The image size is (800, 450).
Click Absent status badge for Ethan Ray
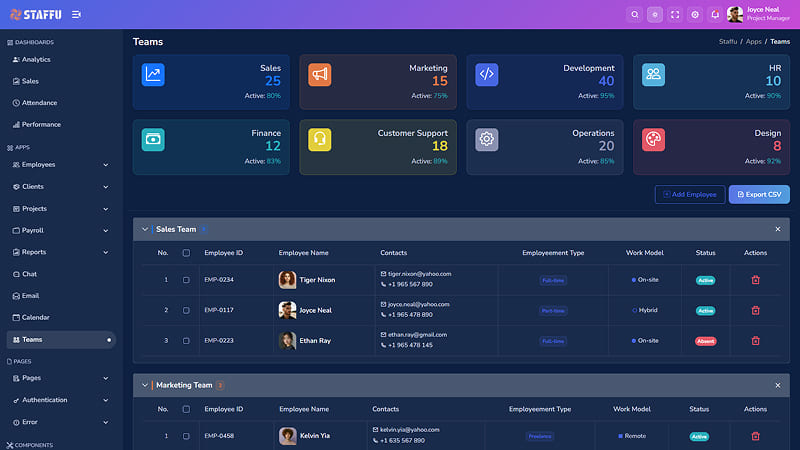[706, 341]
